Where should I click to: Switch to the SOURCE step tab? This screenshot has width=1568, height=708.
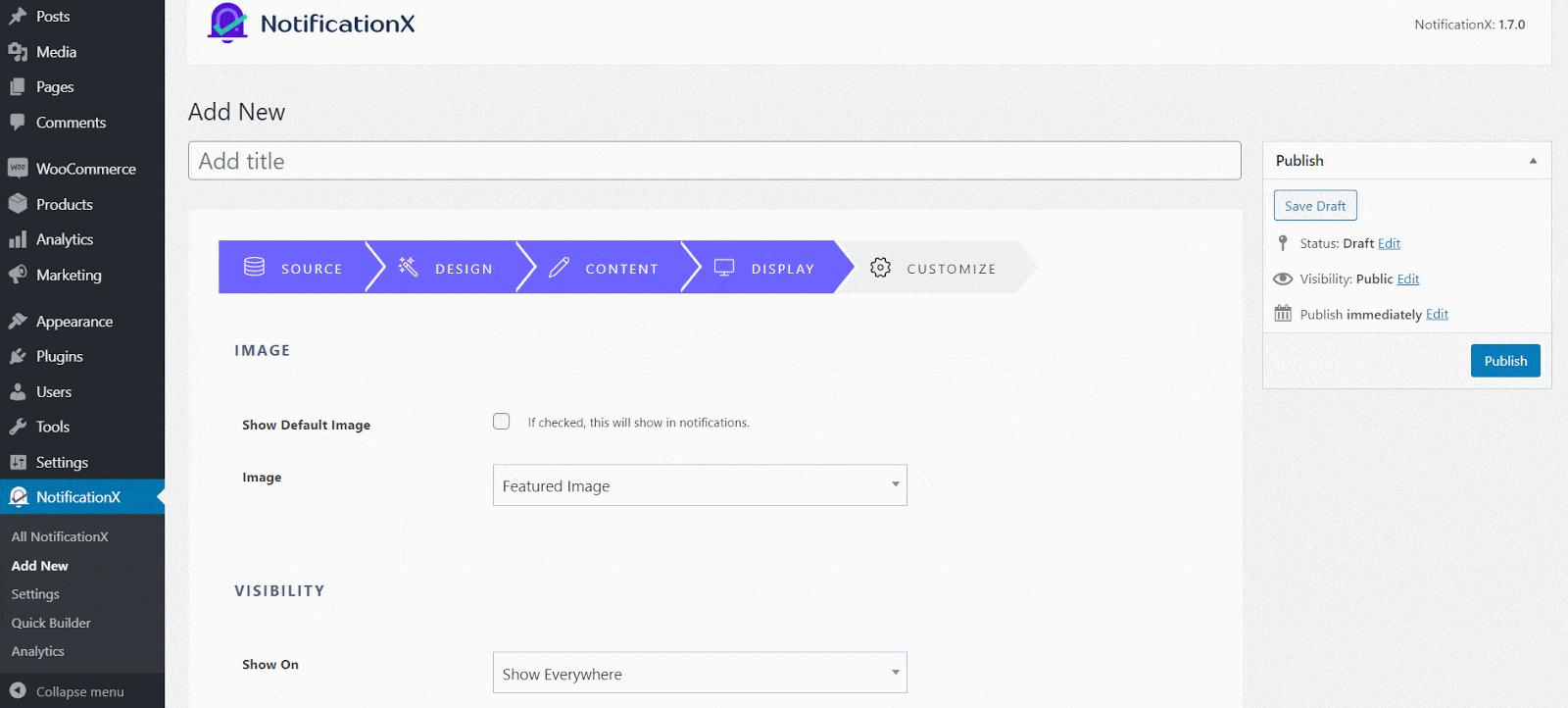tap(292, 267)
